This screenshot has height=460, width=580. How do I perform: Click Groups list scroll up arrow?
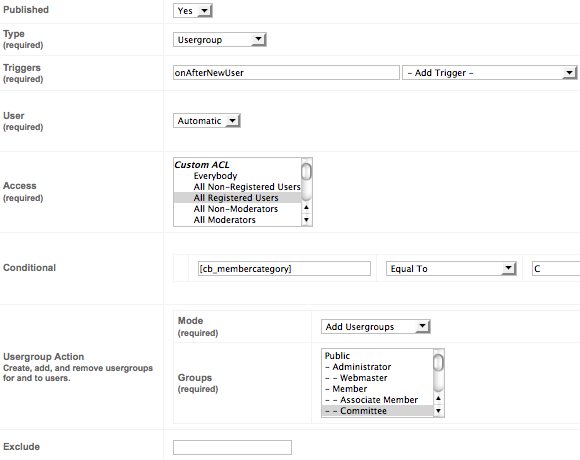click(x=438, y=398)
